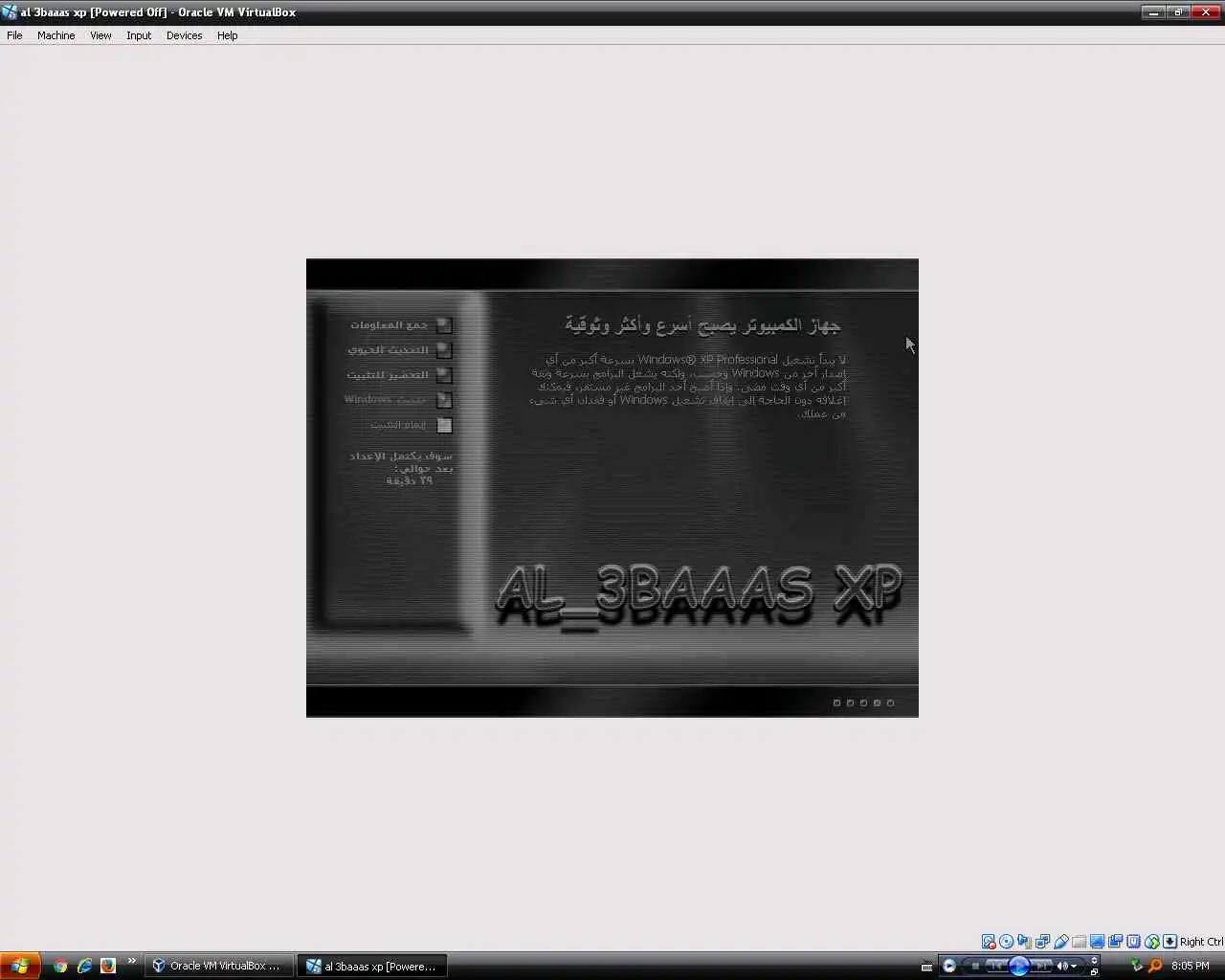Restore the media player from taskbar toolbar
The width and height of the screenshot is (1225, 980).
[x=1094, y=971]
